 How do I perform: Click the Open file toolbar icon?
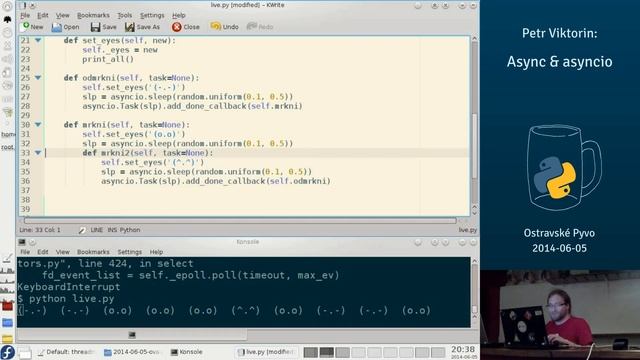click(x=56, y=27)
